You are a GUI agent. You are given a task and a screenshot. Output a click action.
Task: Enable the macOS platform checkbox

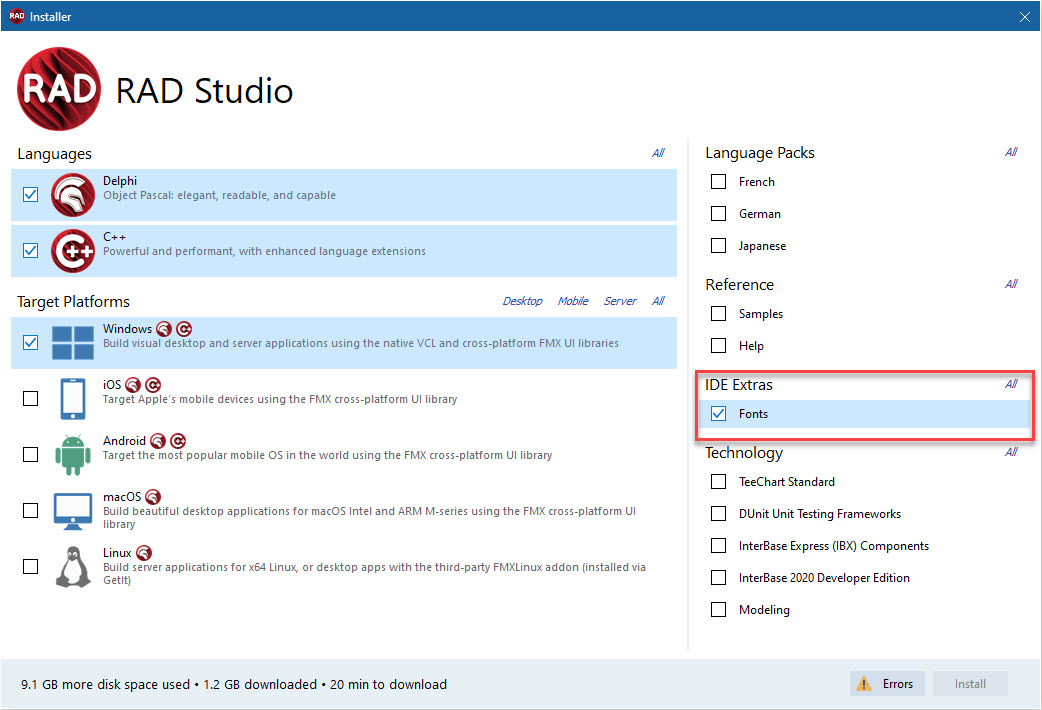[31, 511]
